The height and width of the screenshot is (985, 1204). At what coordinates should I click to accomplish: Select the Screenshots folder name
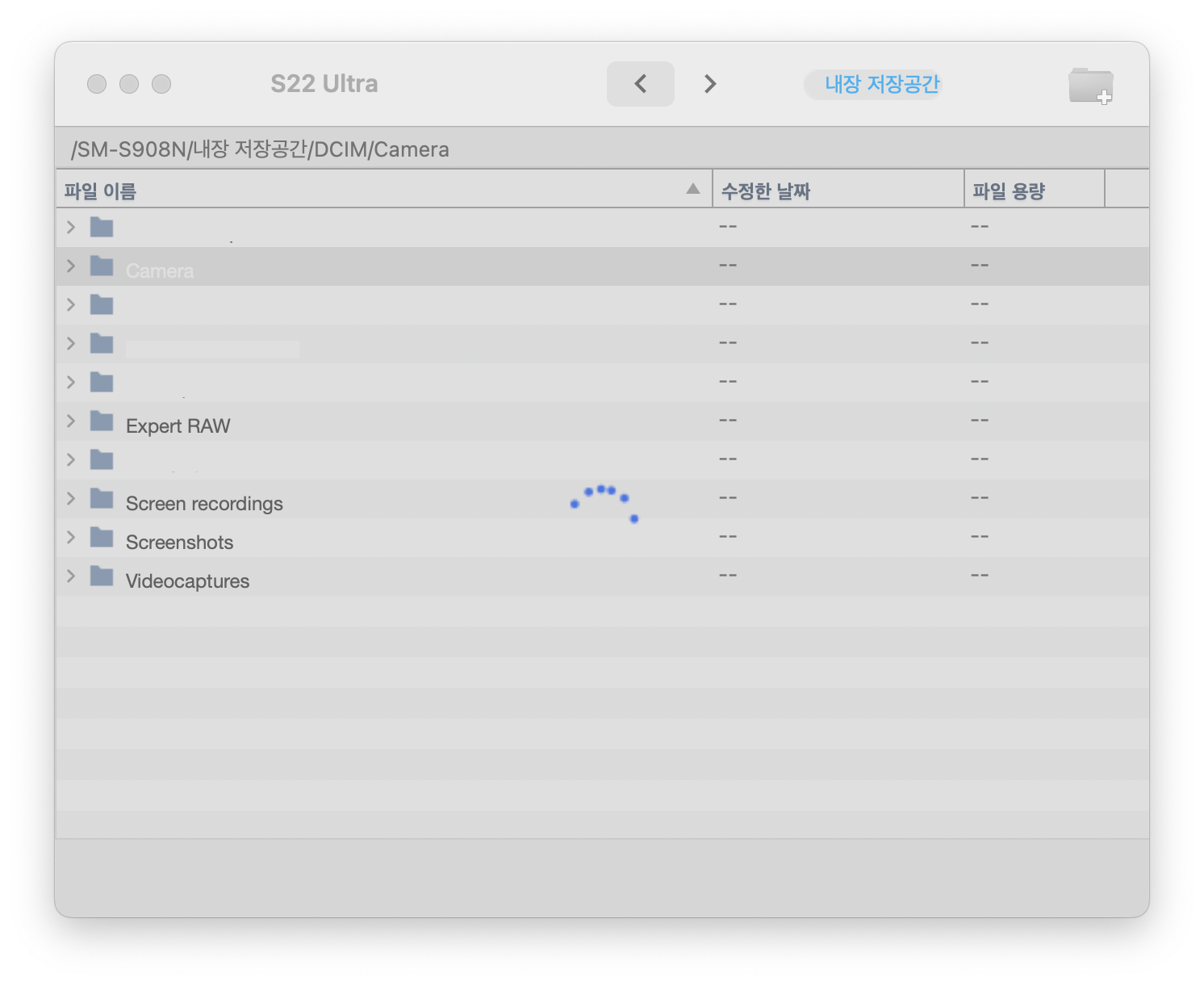pos(179,543)
